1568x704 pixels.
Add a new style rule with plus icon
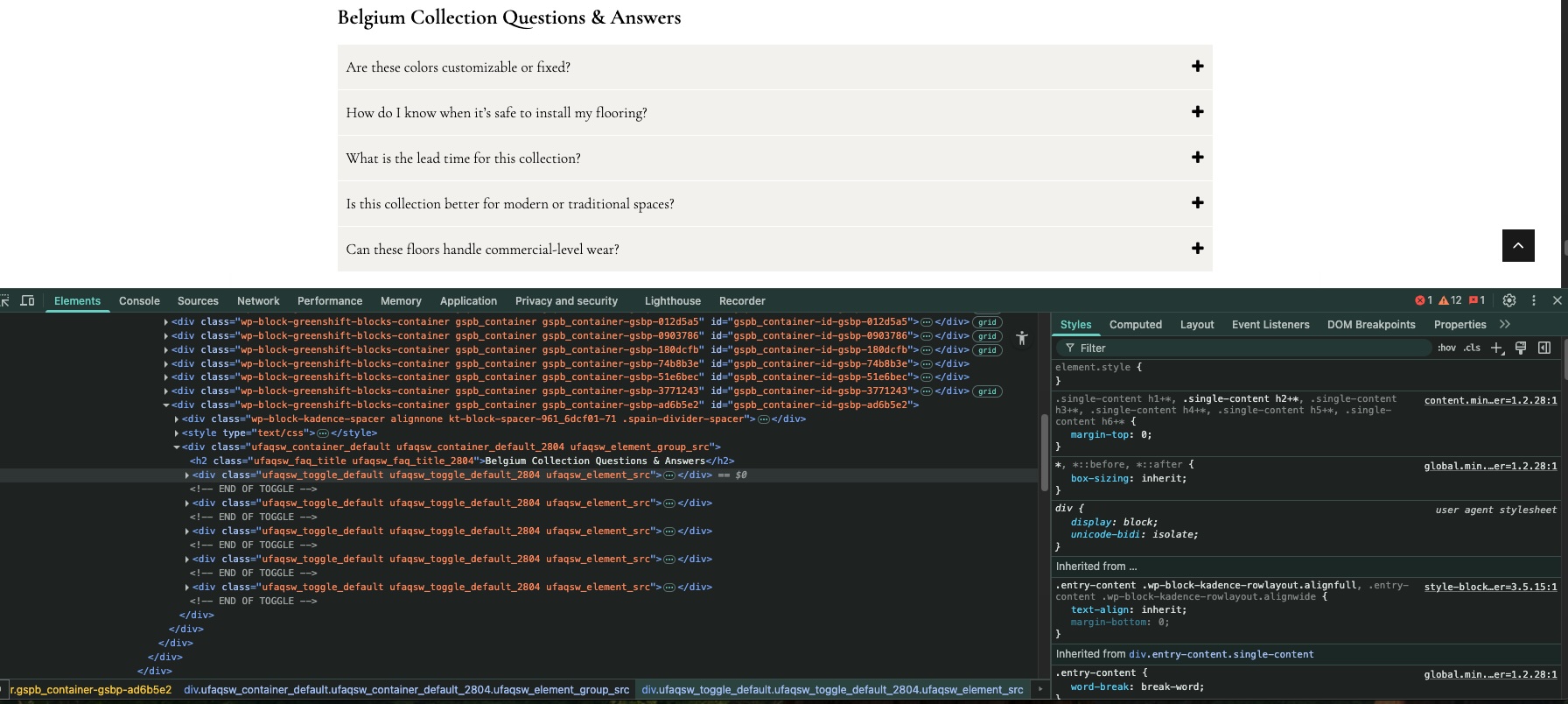(1497, 348)
